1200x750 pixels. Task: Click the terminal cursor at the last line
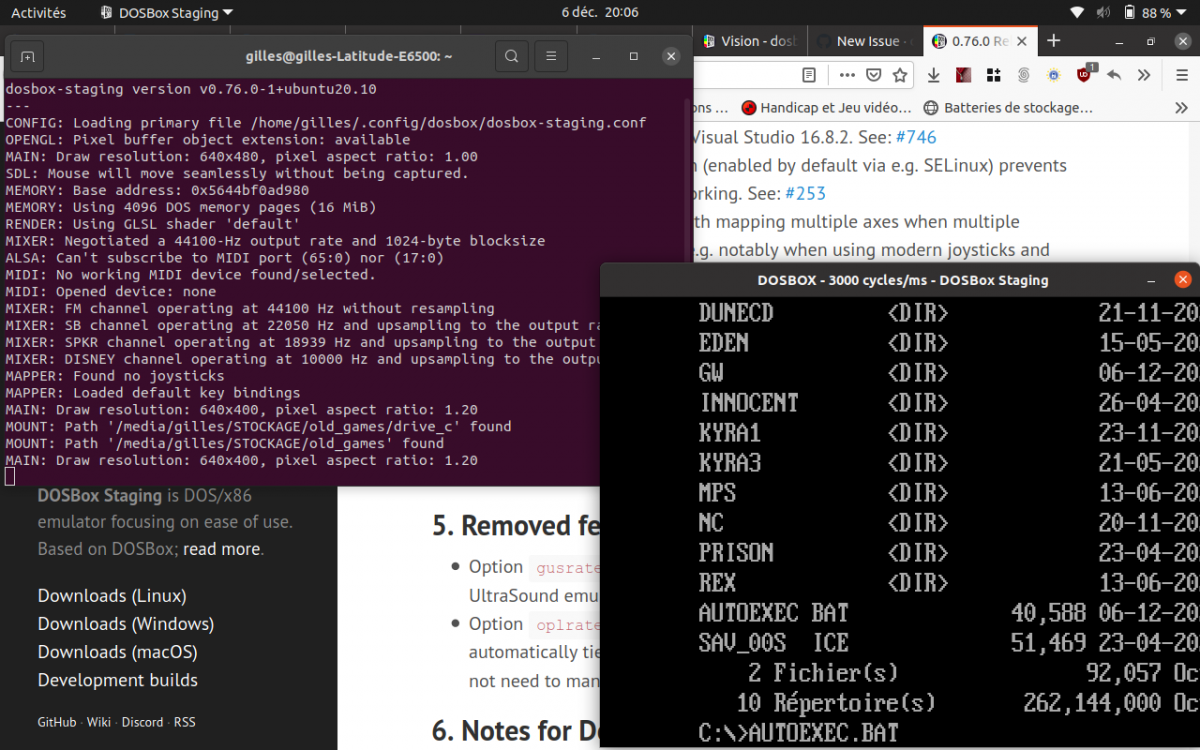point(10,477)
